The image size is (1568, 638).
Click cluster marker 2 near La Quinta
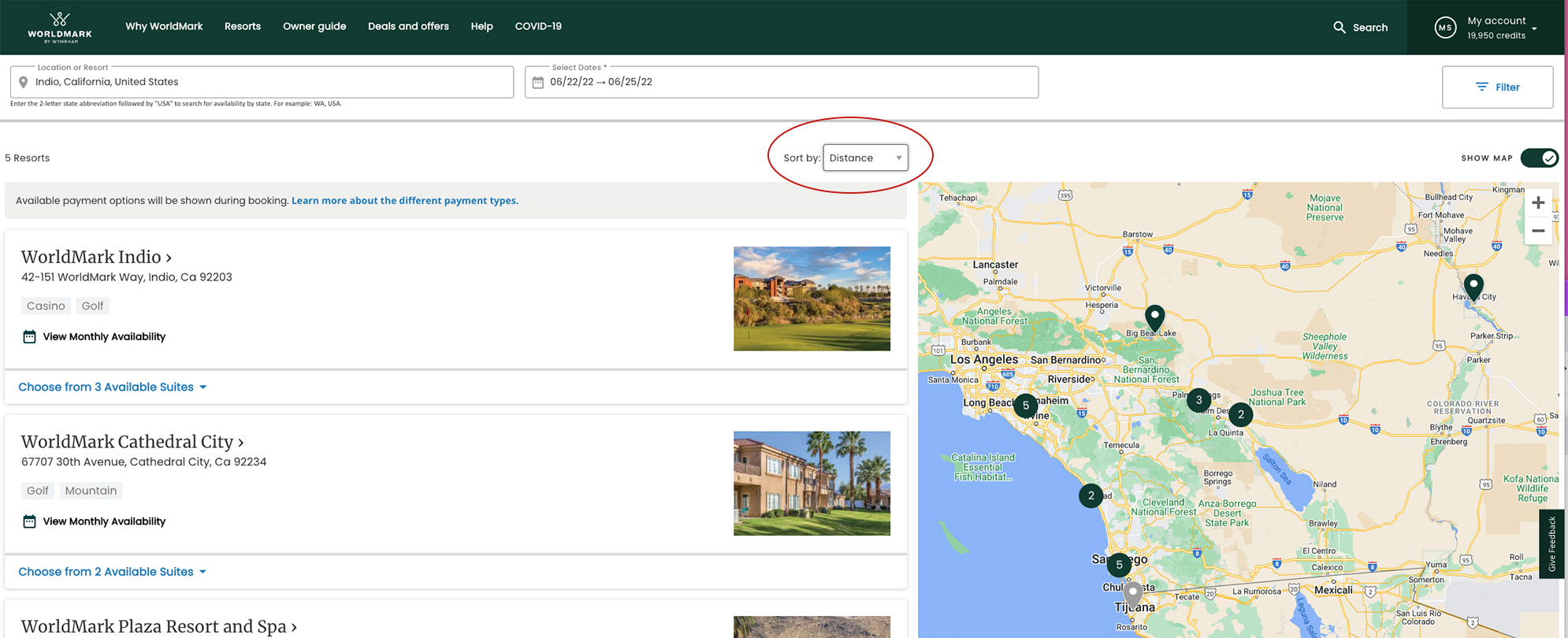coord(1240,414)
